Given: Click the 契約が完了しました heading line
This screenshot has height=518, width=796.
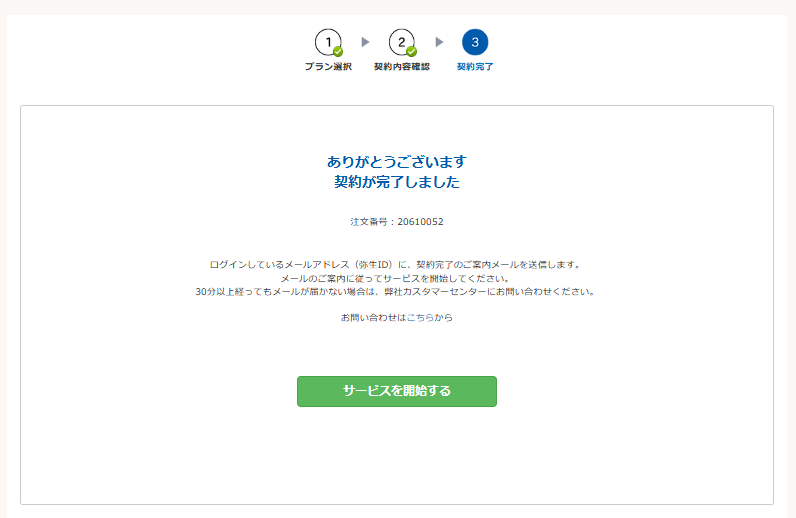Looking at the screenshot, I should point(397,182).
